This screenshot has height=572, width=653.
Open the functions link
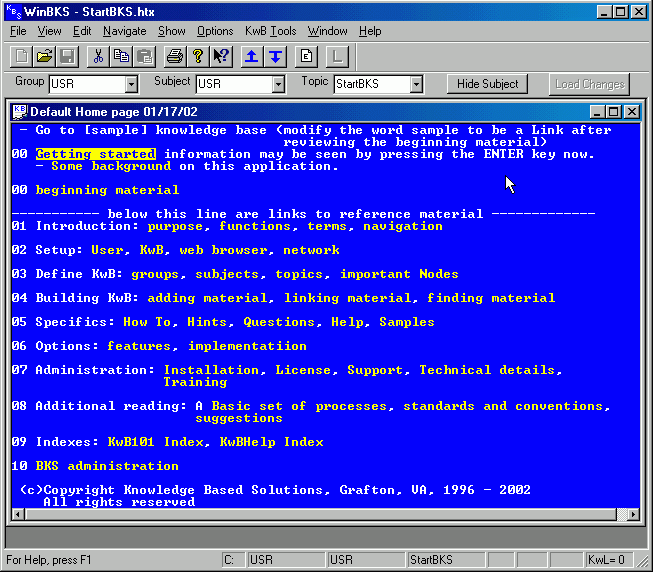(254, 226)
